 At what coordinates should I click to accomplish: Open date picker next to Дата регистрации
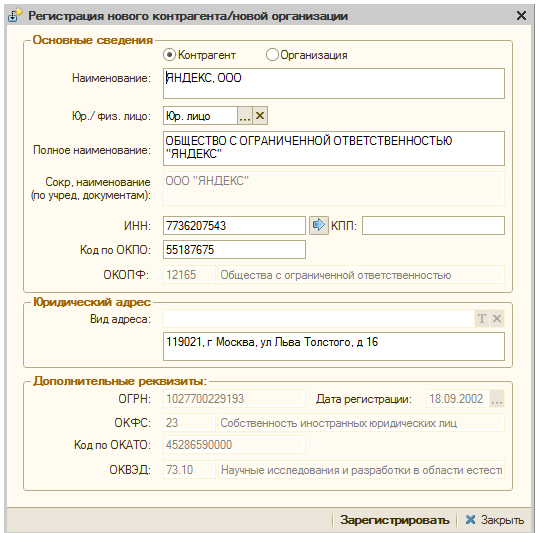tap(497, 399)
